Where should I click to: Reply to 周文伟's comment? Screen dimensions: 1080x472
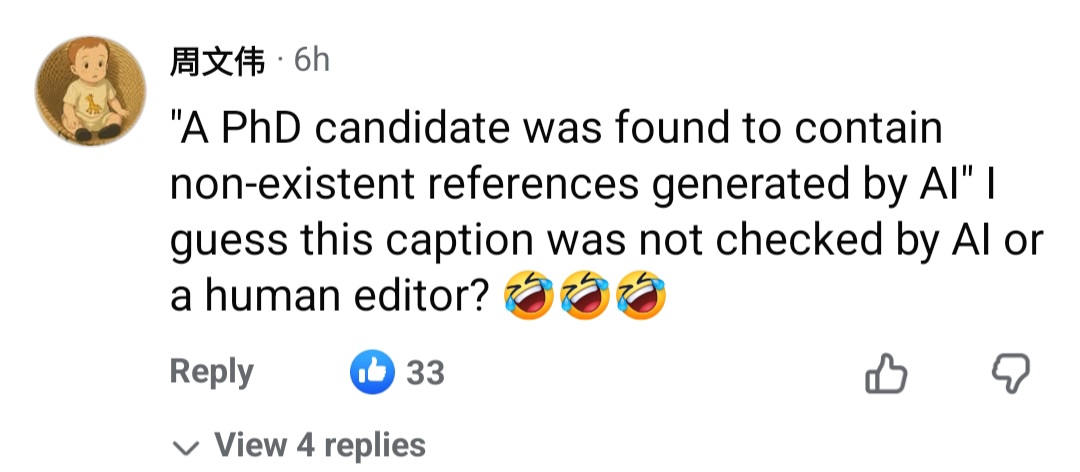tap(211, 372)
